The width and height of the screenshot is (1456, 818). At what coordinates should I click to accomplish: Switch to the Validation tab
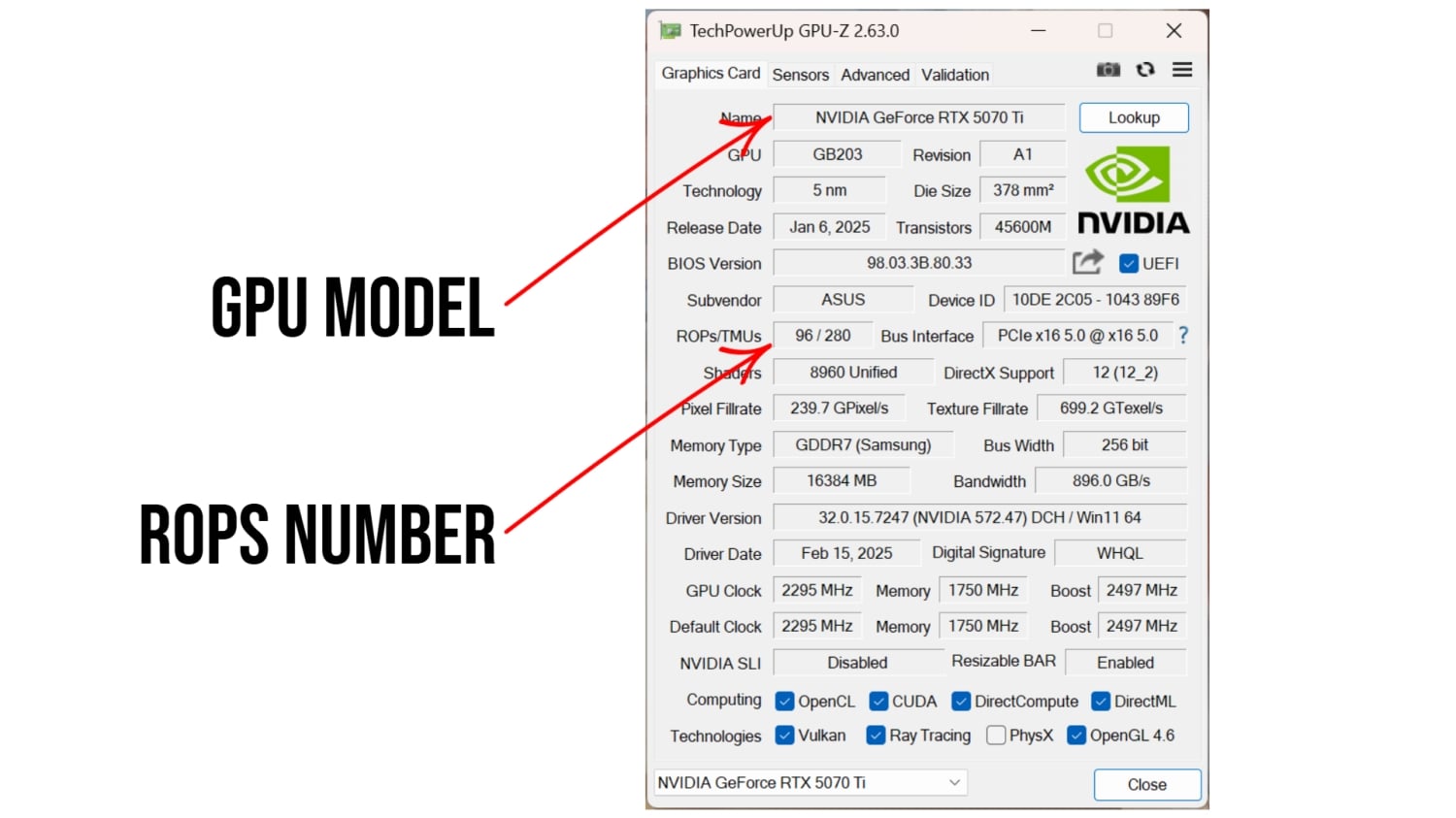(953, 75)
